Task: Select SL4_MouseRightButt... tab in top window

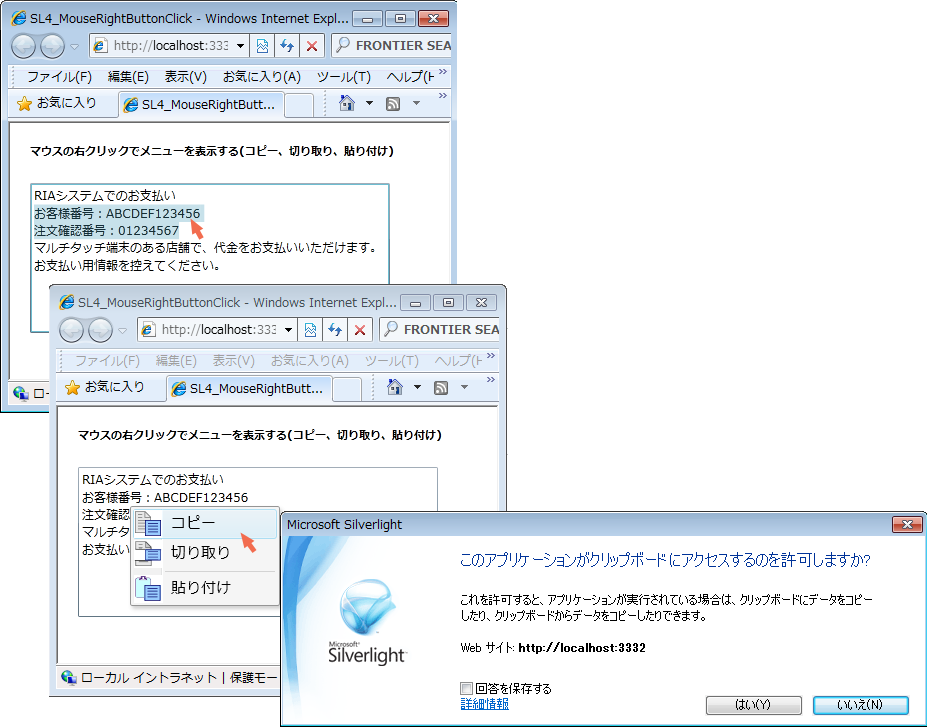Action: coord(201,105)
